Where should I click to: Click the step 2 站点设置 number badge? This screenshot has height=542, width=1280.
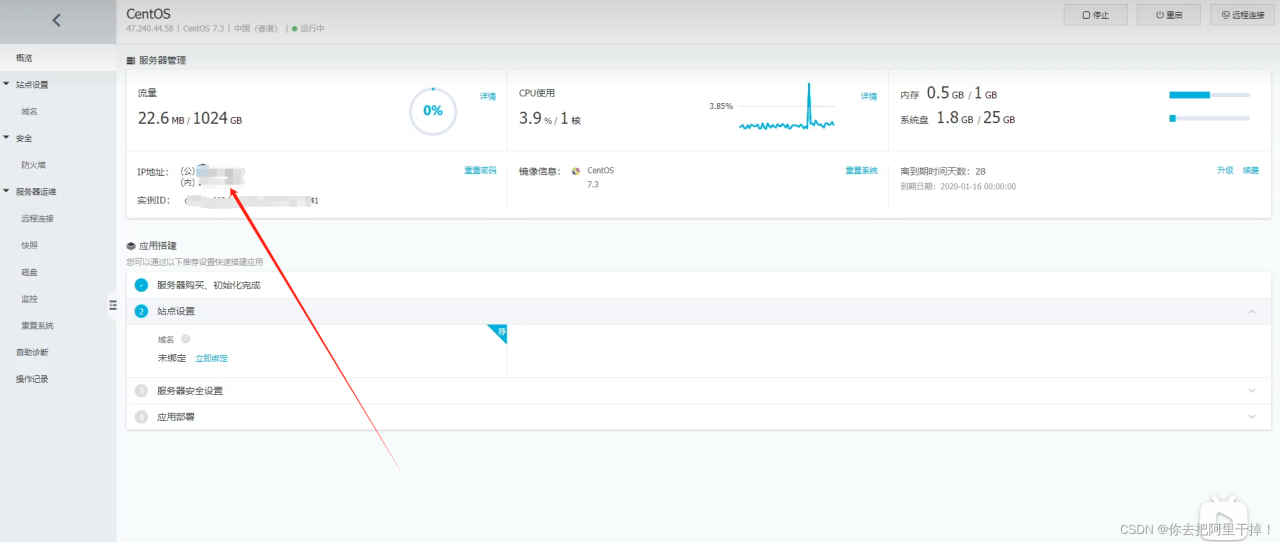(141, 311)
